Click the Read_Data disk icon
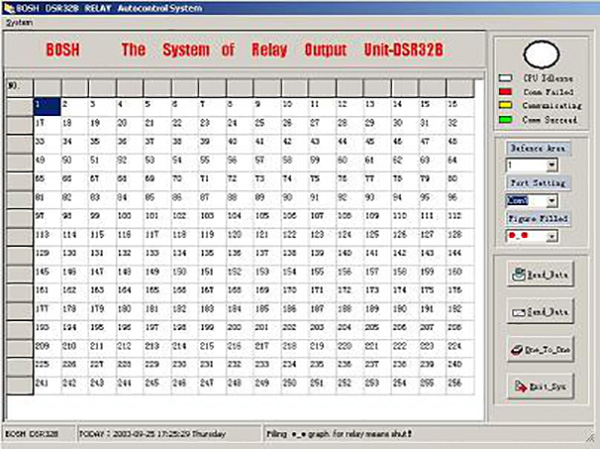 click(x=518, y=274)
